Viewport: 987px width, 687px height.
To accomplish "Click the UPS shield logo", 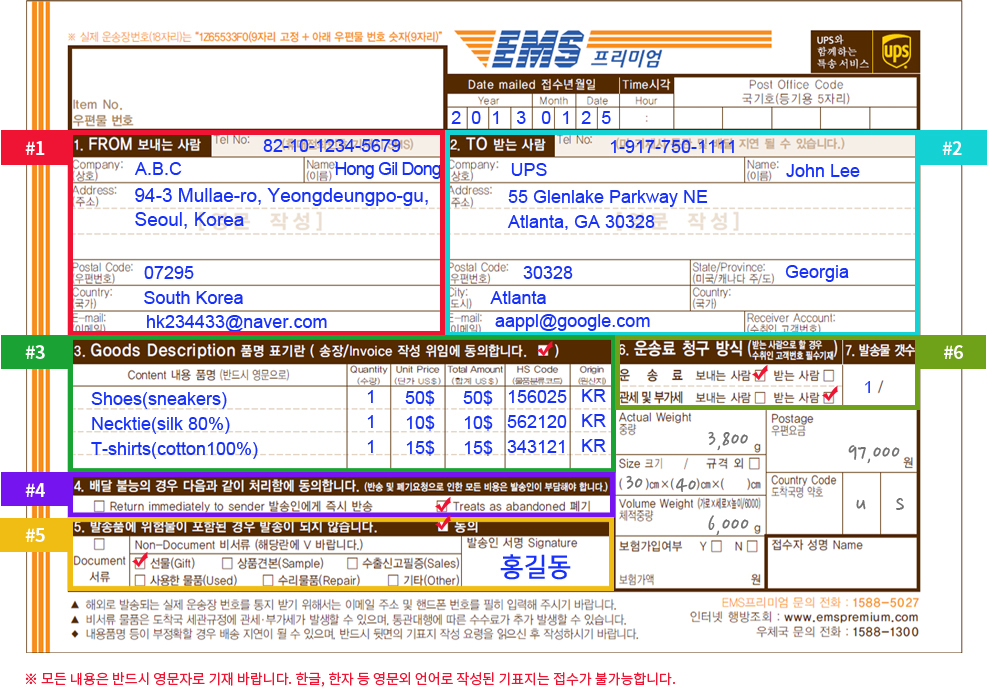I will coord(896,51).
